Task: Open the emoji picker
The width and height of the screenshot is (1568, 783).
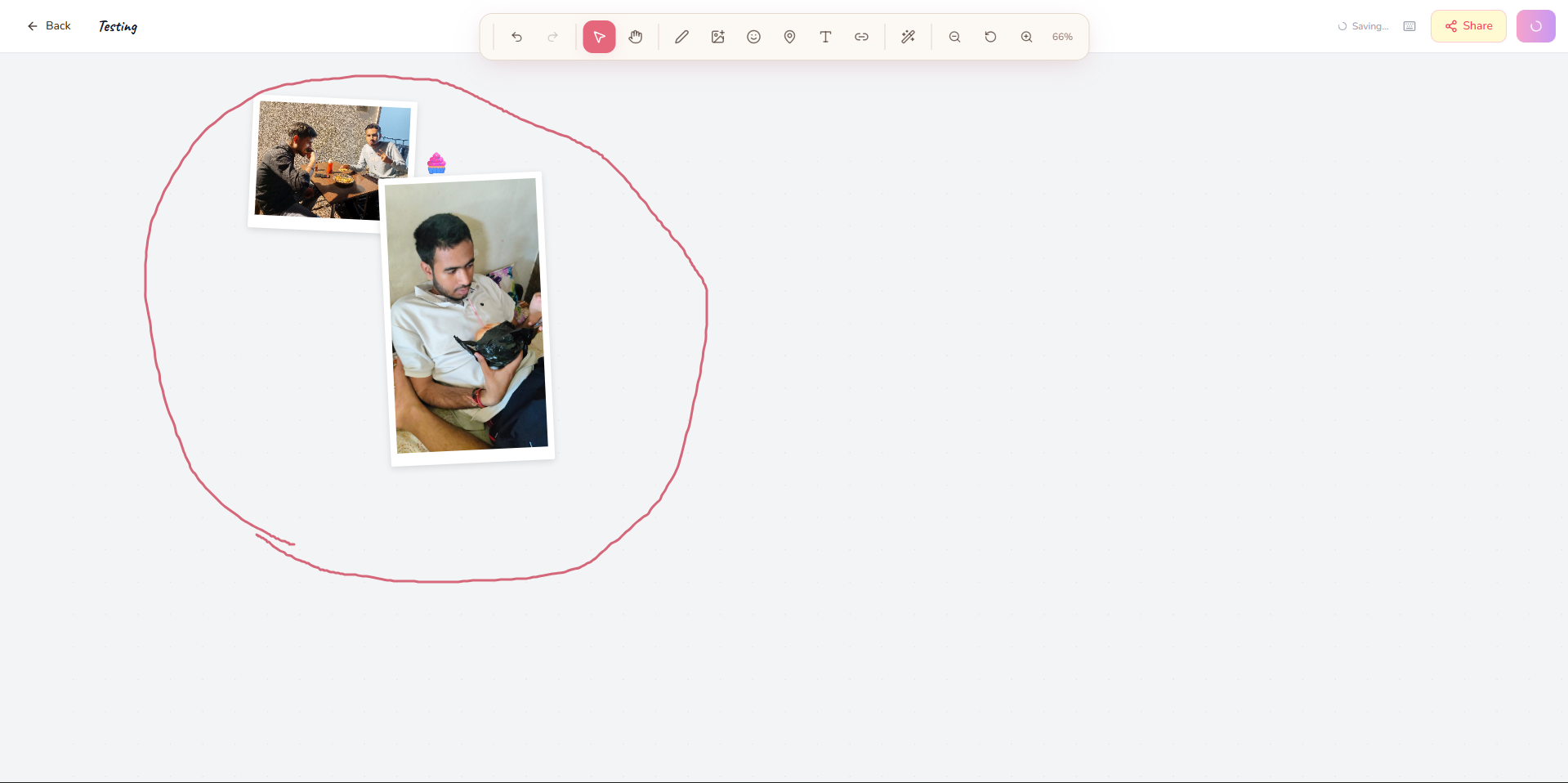Action: (x=753, y=37)
